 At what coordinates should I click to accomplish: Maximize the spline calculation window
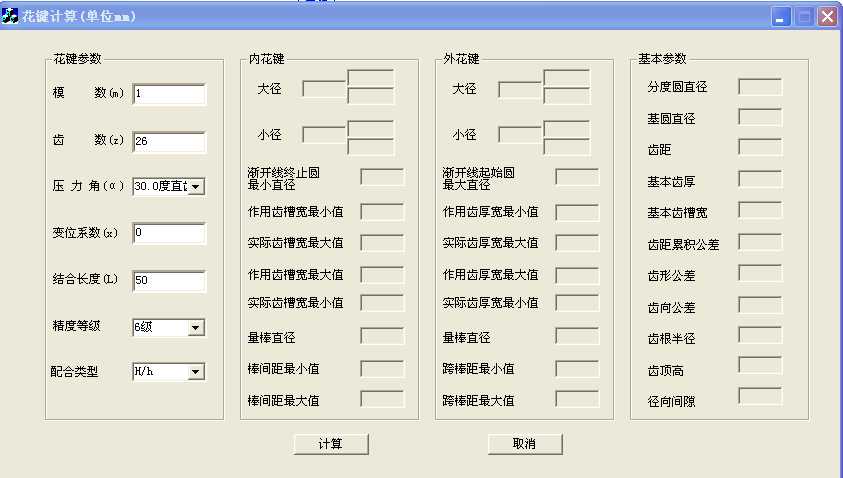[x=806, y=16]
